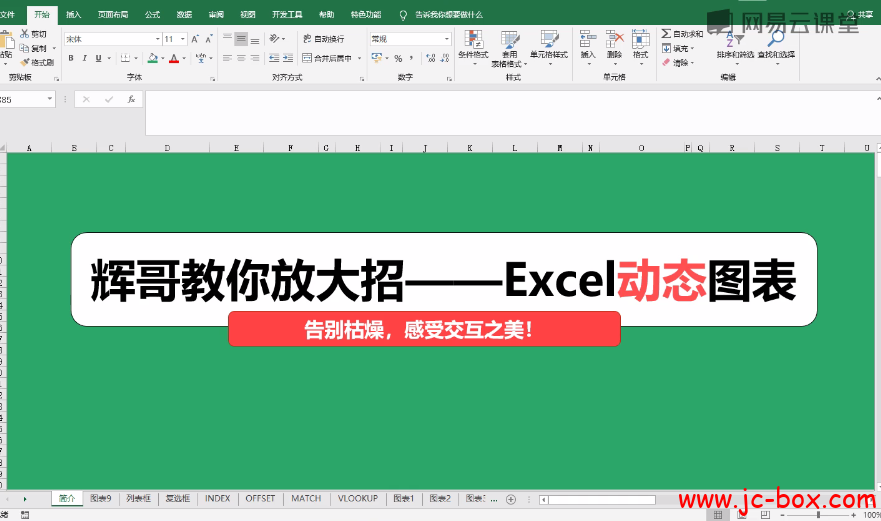Open the font name dropdown 宋体

pyautogui.click(x=157, y=39)
